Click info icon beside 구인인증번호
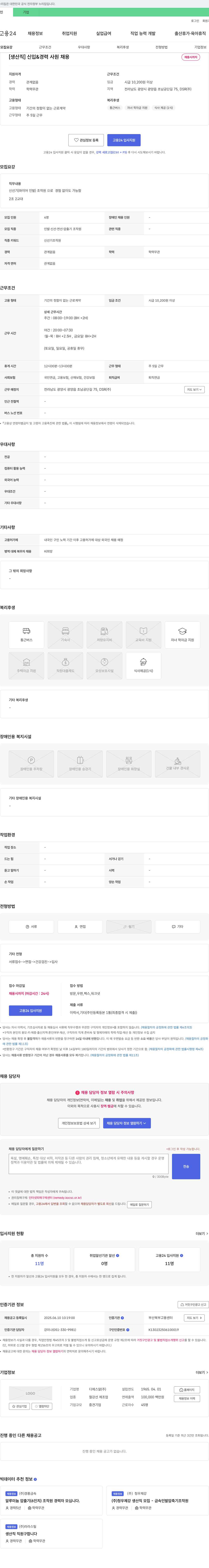The image size is (209, 1568). click(128, 1330)
